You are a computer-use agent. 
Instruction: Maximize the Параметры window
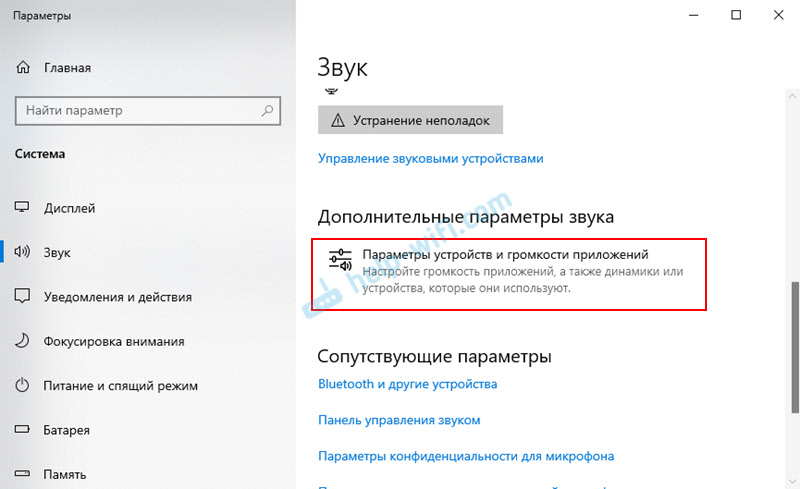(736, 15)
